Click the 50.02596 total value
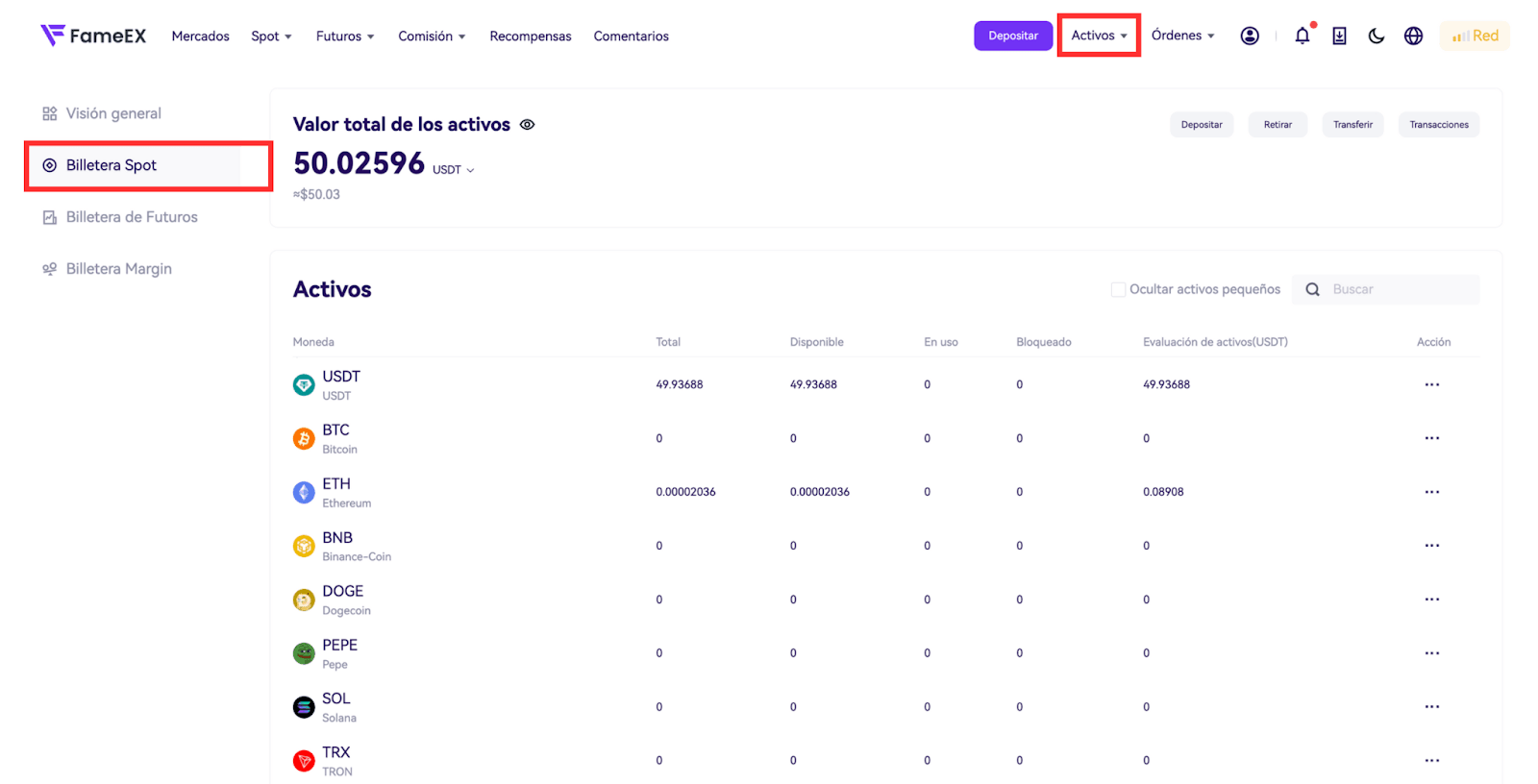The width and height of the screenshot is (1538, 784). pos(359,163)
